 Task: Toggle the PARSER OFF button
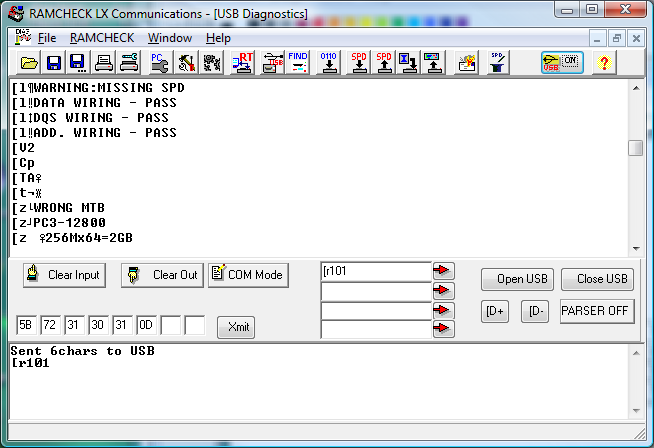click(597, 311)
